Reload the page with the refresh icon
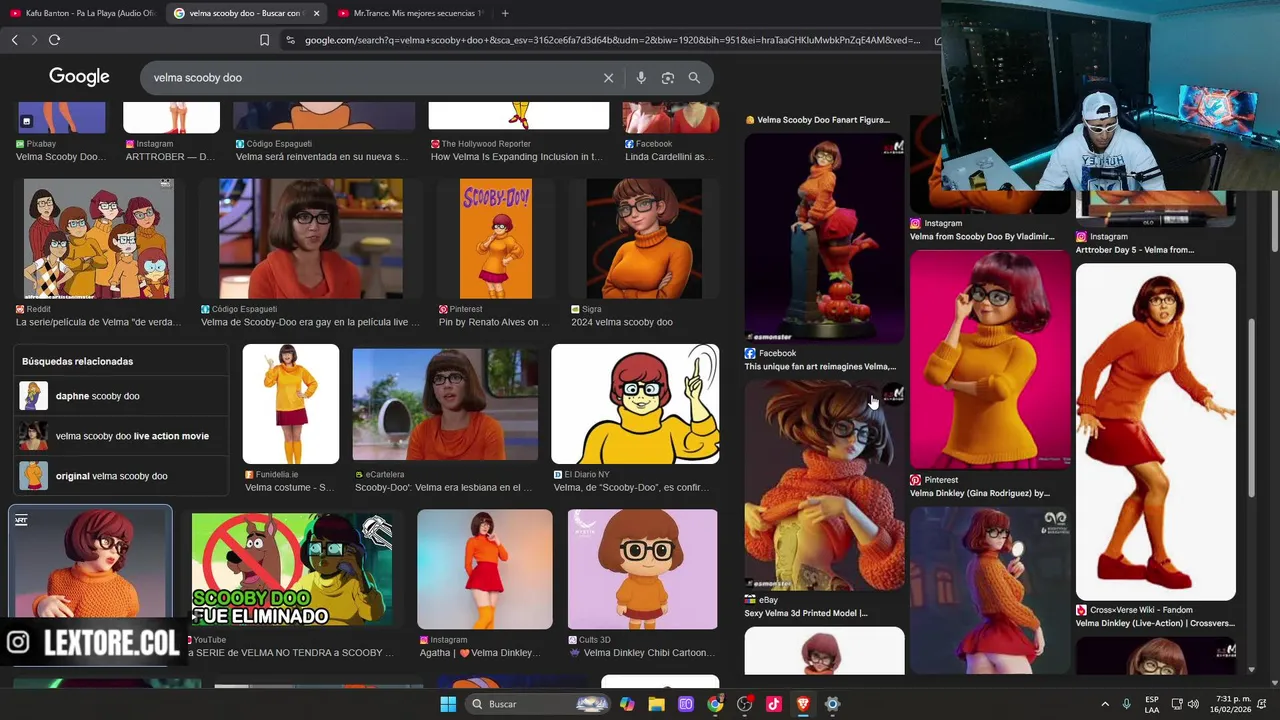The image size is (1280, 720). [54, 40]
